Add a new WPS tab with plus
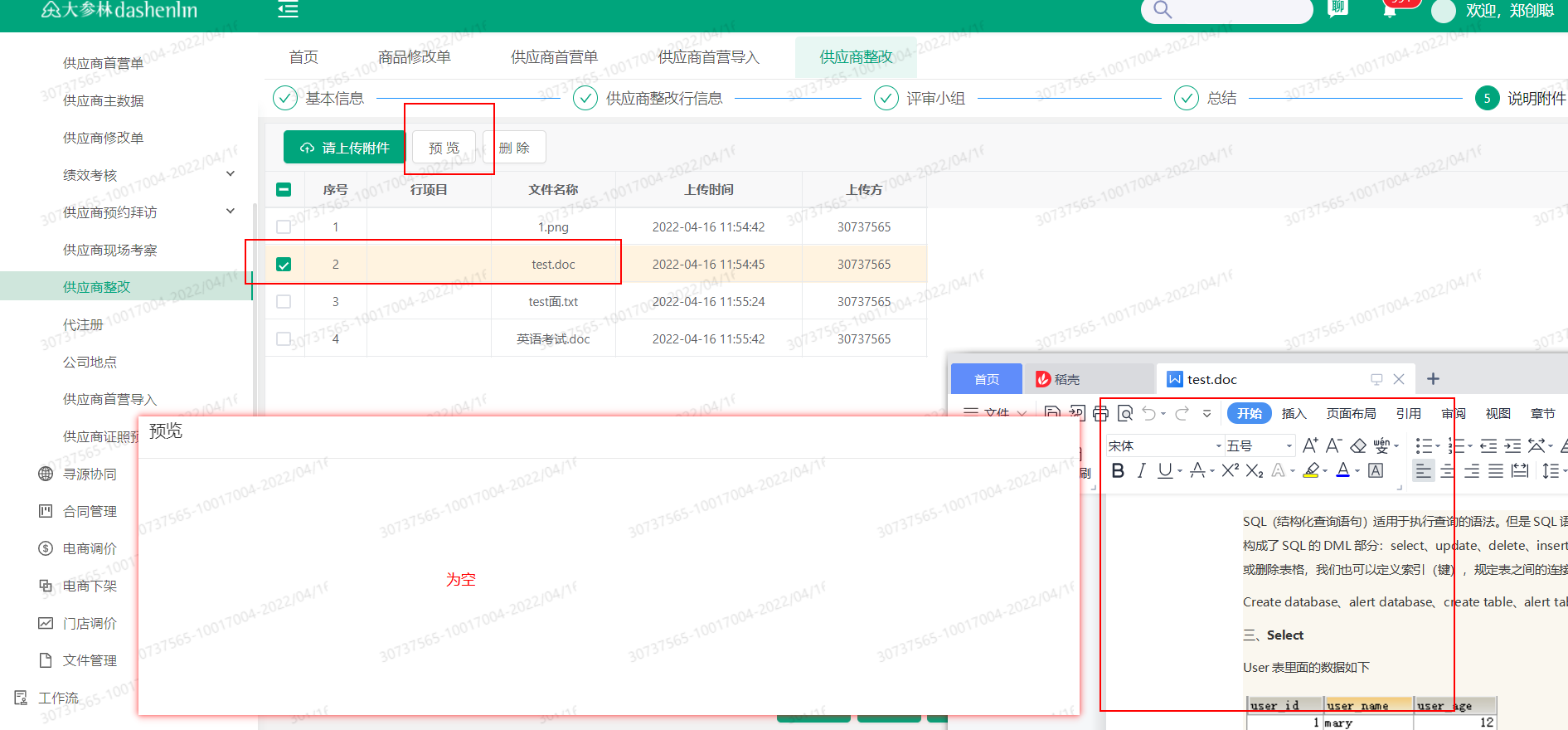1568x730 pixels. tap(1433, 379)
